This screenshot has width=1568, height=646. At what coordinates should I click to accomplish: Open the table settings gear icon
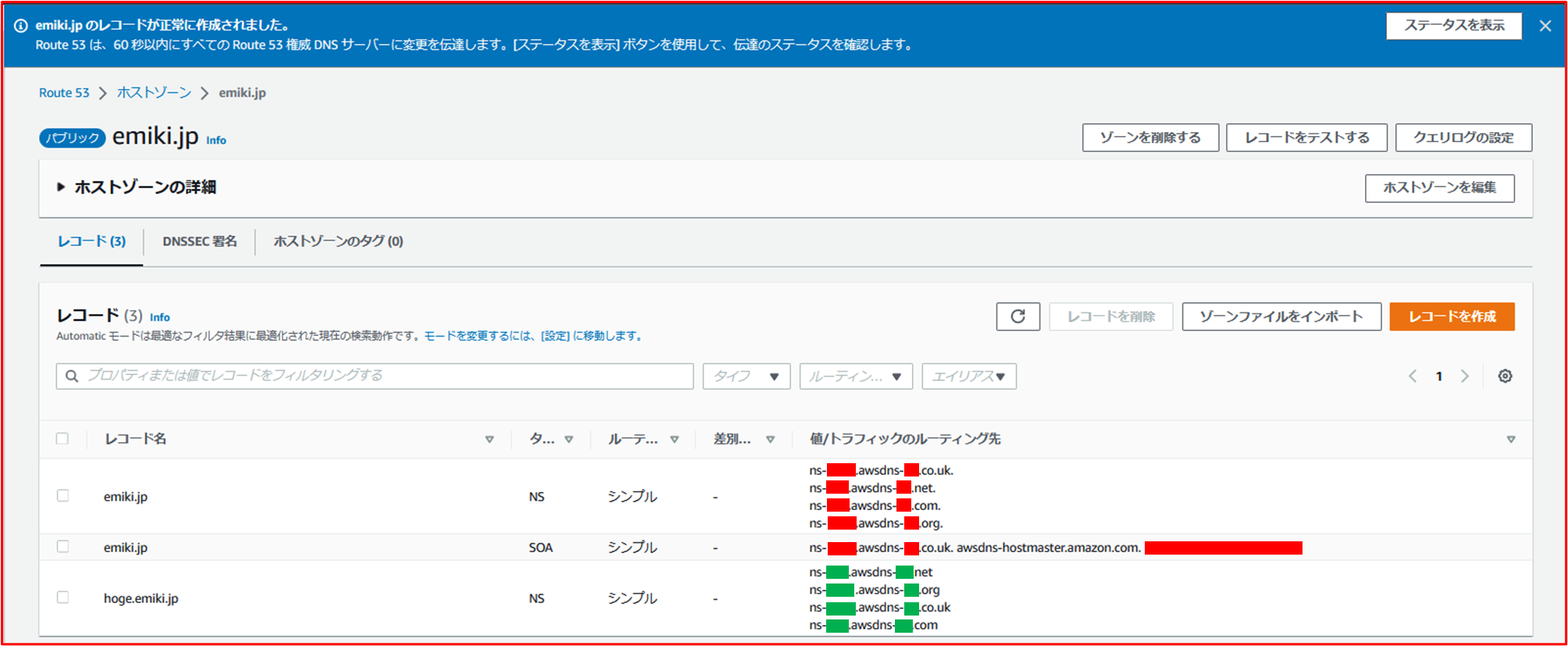tap(1505, 376)
